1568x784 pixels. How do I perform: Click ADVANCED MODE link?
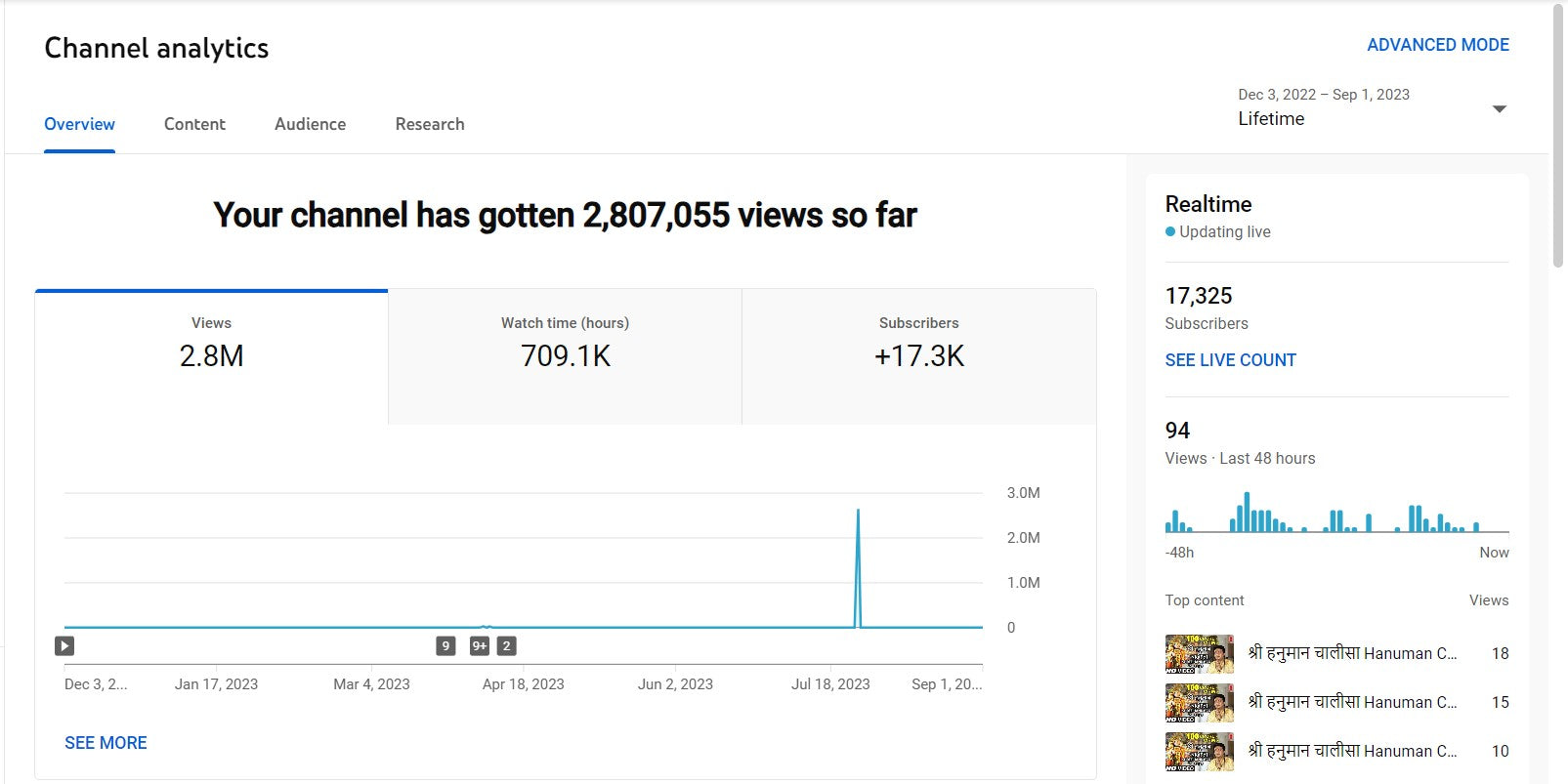(1437, 45)
